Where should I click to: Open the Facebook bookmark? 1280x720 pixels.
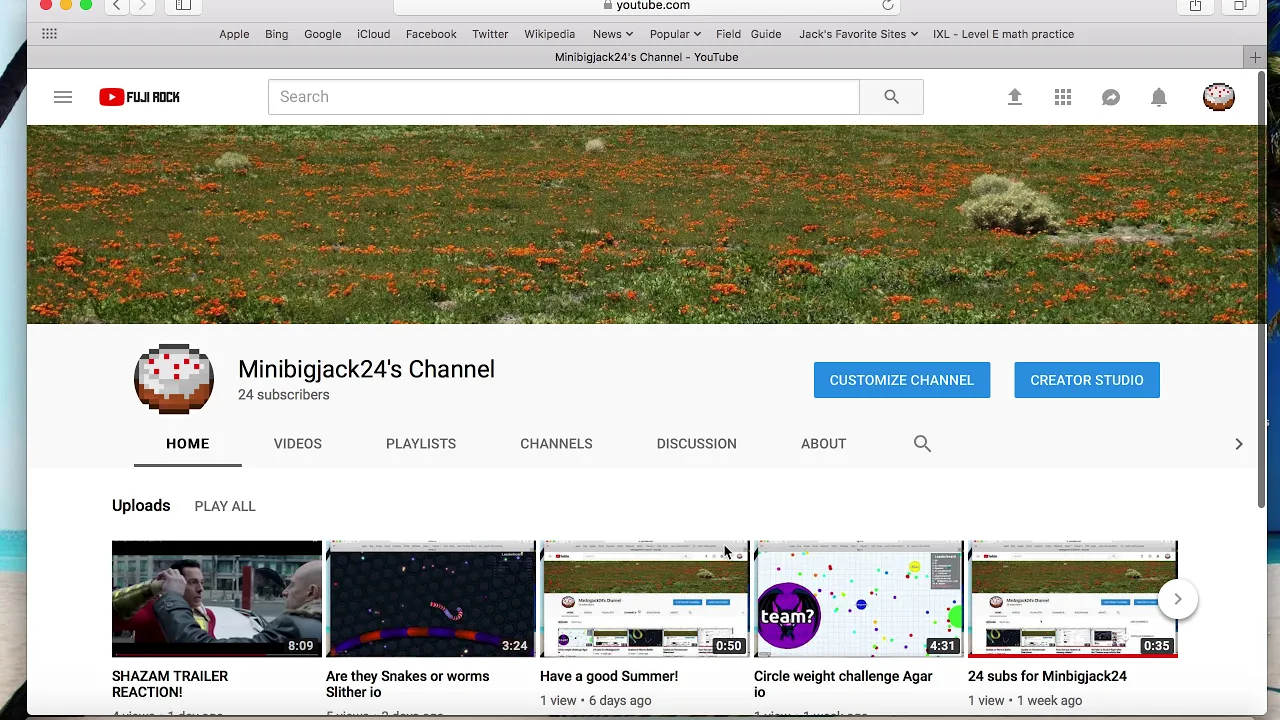pyautogui.click(x=431, y=34)
